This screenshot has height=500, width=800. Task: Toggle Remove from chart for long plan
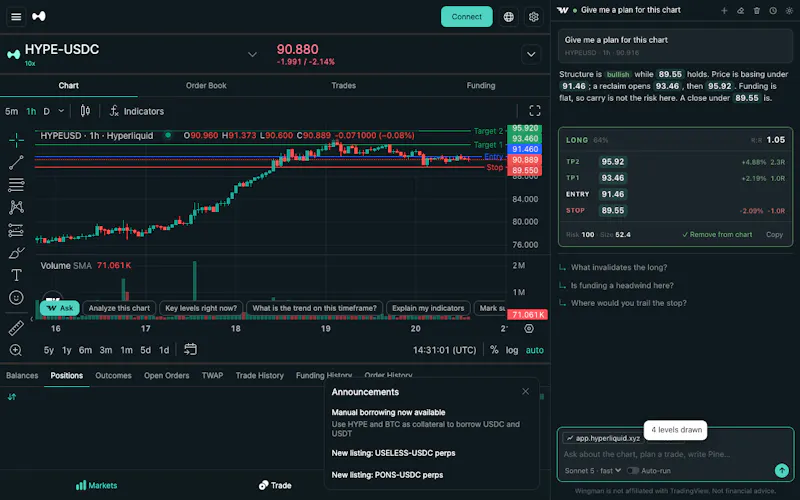717,235
